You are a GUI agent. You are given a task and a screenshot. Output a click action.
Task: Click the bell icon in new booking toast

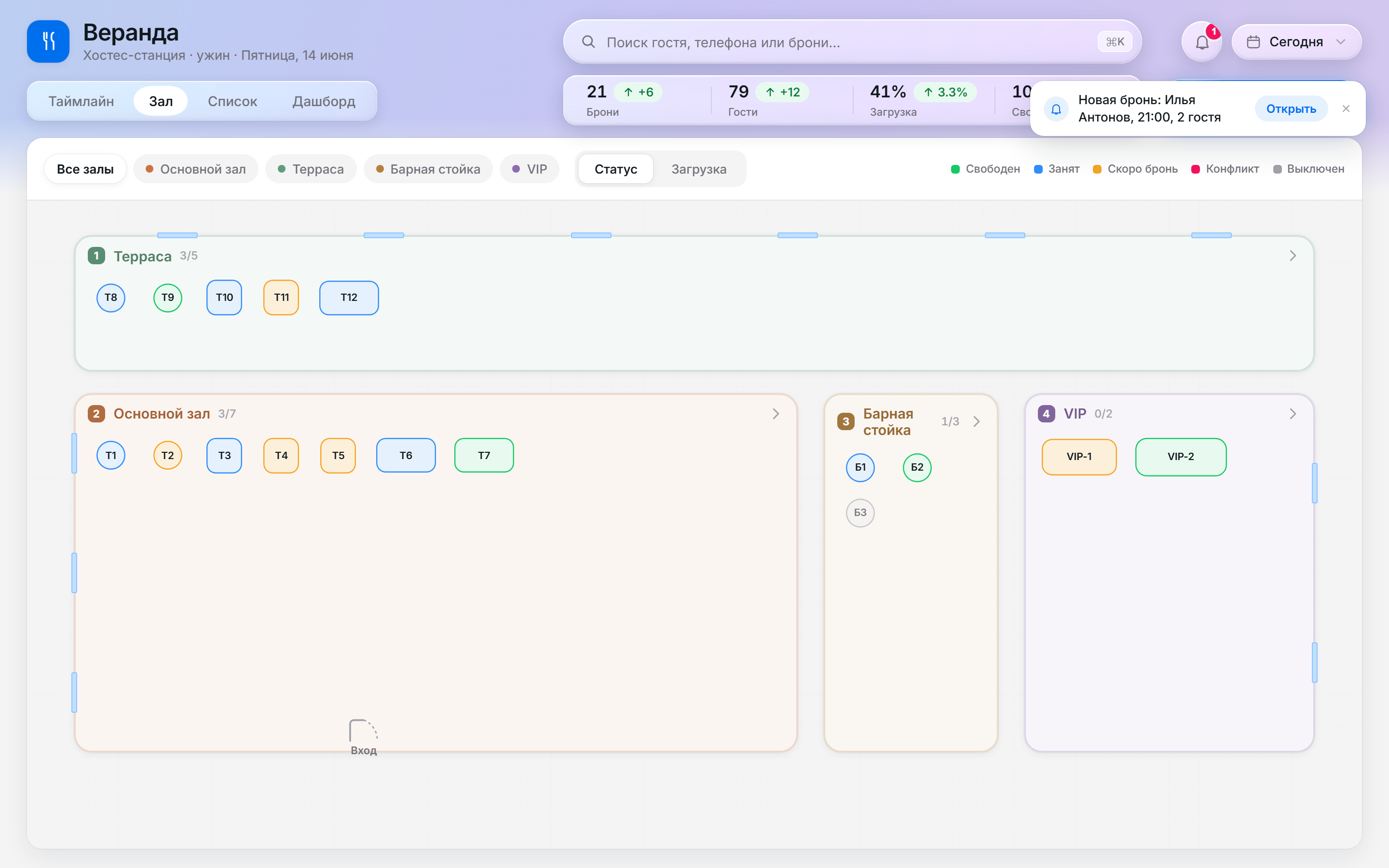click(1056, 109)
